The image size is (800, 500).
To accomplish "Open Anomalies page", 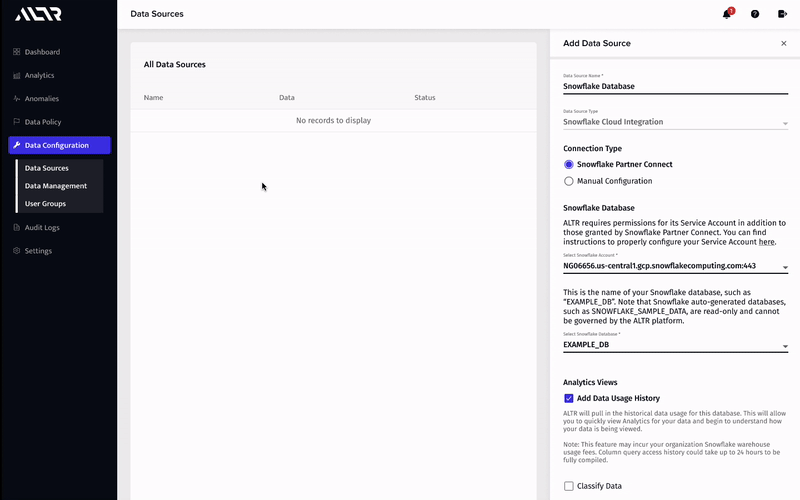I will coord(42,99).
